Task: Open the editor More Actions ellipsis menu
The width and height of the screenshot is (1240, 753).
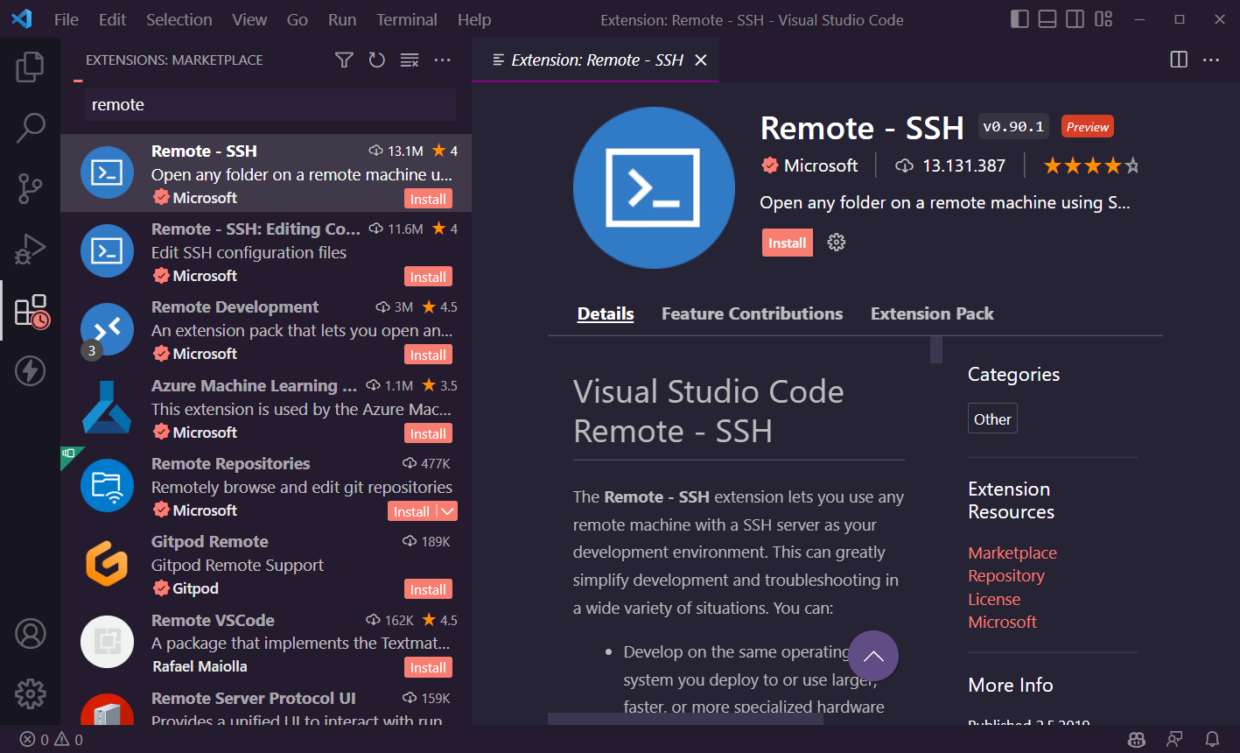Action: (x=1211, y=60)
